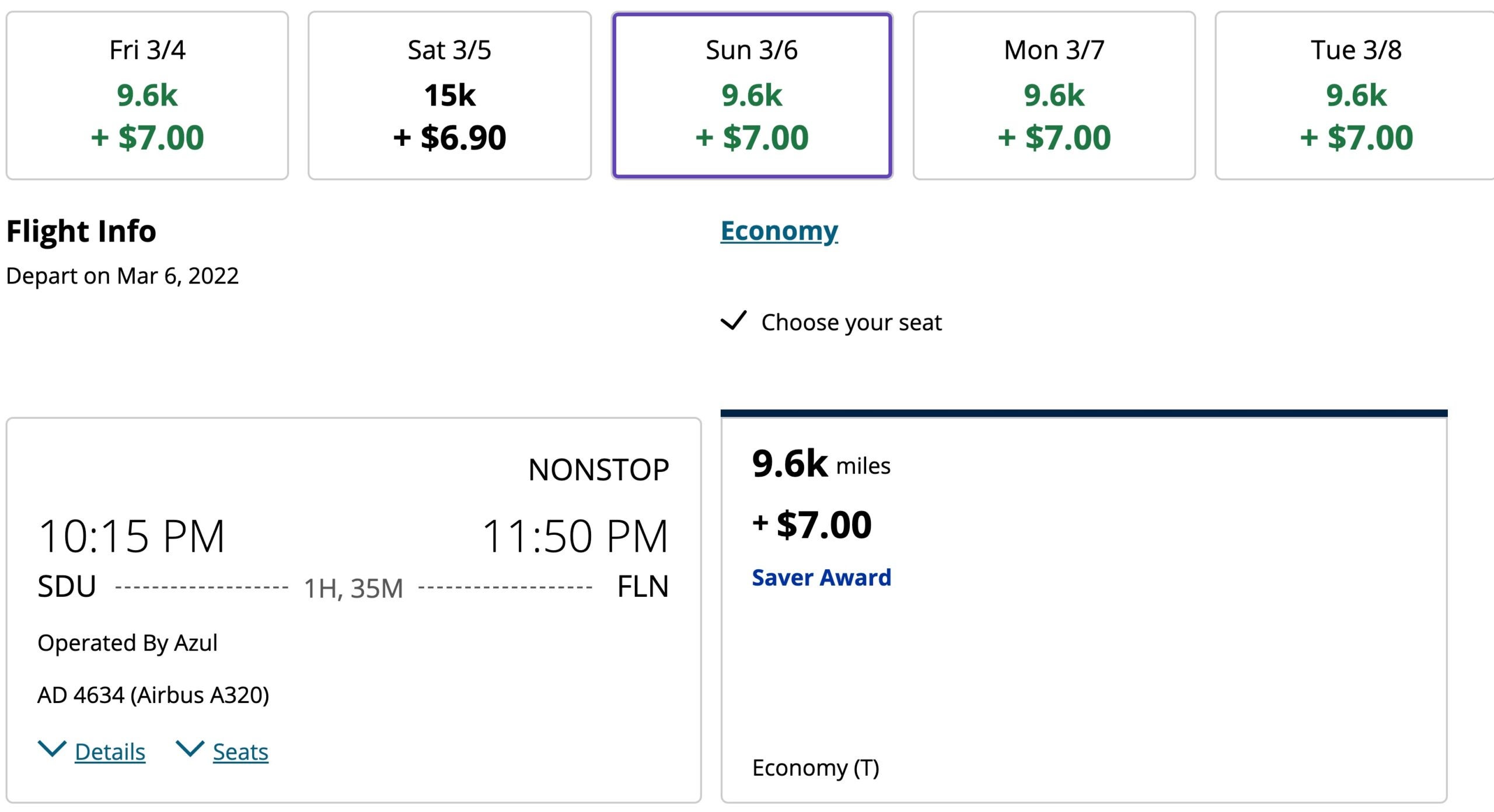Screen dimensions: 1494x812
Task: Click the Economy (T) fare class text
Action: coord(815,768)
